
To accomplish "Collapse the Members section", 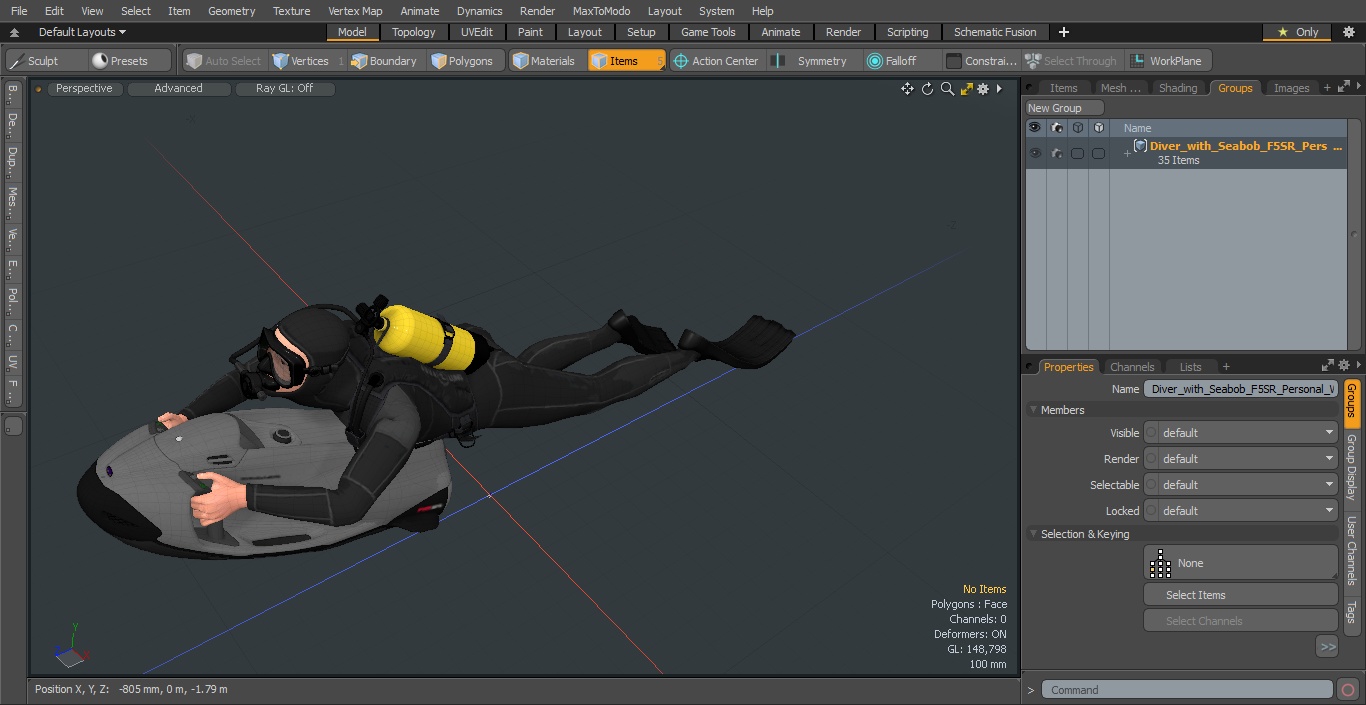I will 1034,410.
